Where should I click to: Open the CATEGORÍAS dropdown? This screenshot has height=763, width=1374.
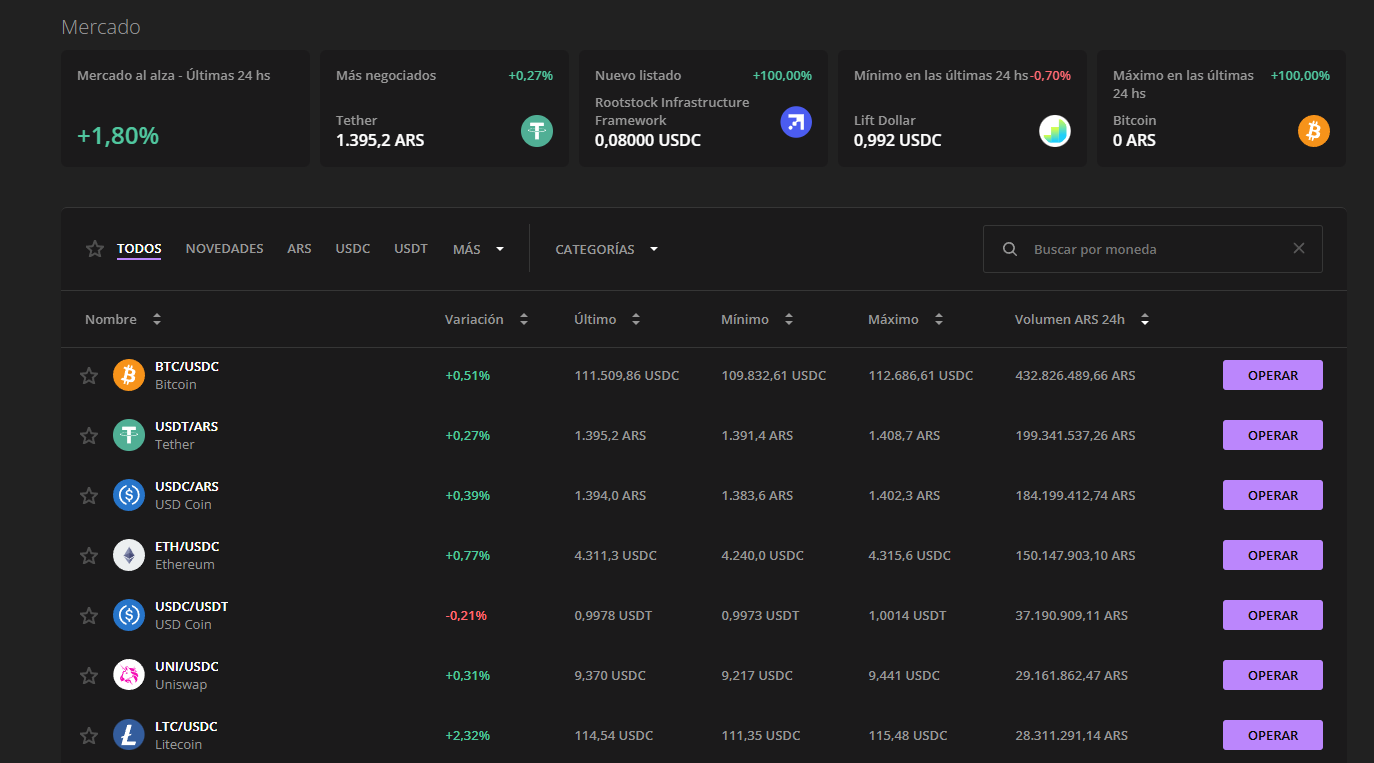point(607,249)
